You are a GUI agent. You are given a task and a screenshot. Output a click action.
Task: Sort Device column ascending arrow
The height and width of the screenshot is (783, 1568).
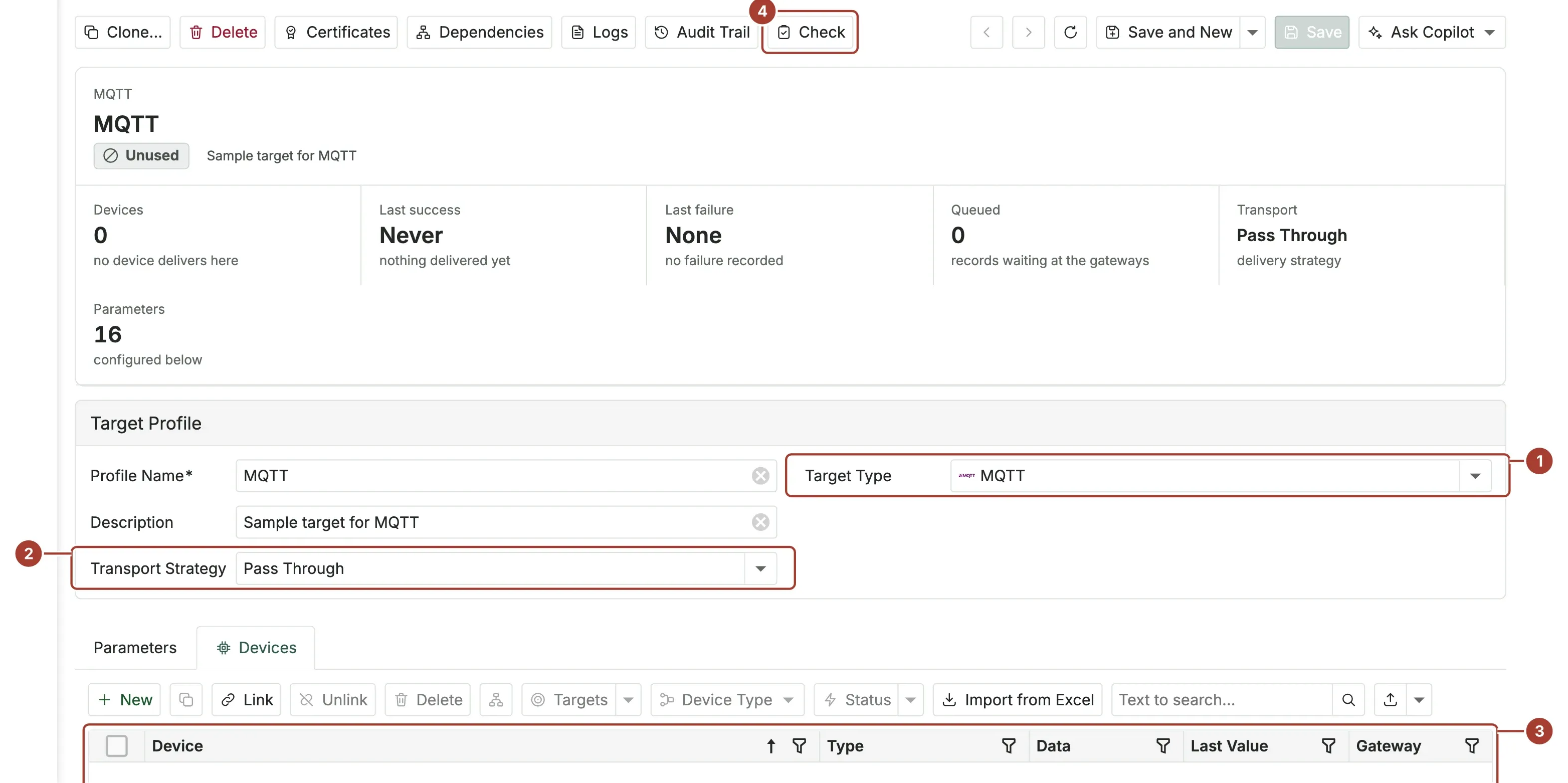(770, 746)
